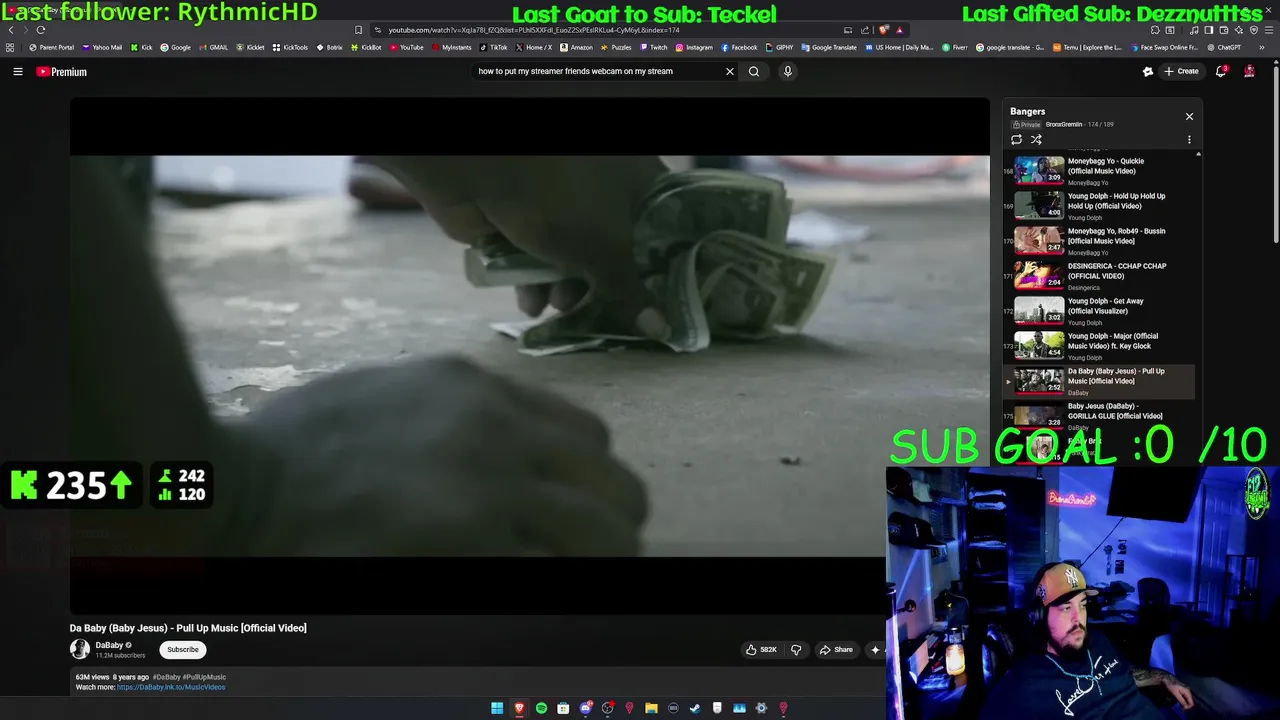This screenshot has height=720, width=1280.
Task: Open Brave Rewards triangle icon
Action: 899,30
